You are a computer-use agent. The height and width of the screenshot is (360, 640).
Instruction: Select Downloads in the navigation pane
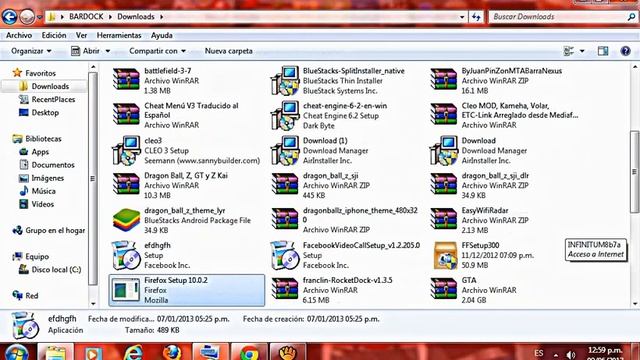[x=50, y=86]
